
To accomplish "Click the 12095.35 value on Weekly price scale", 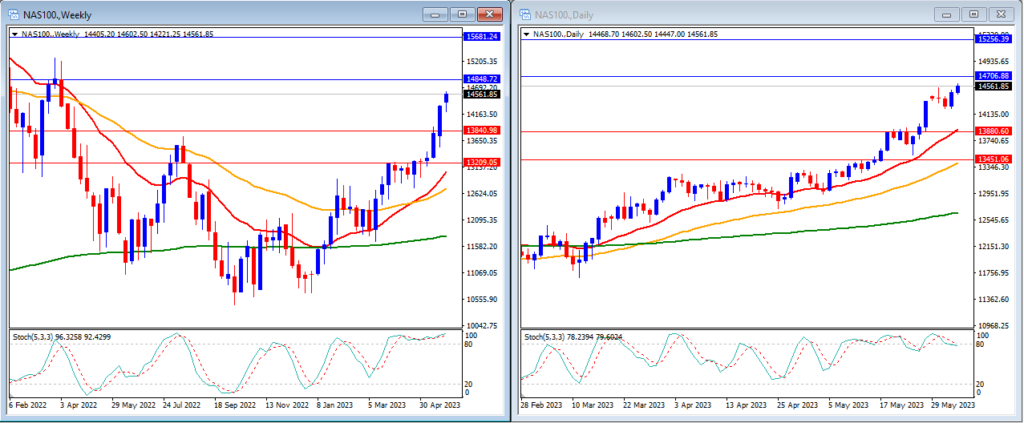I will (483, 220).
